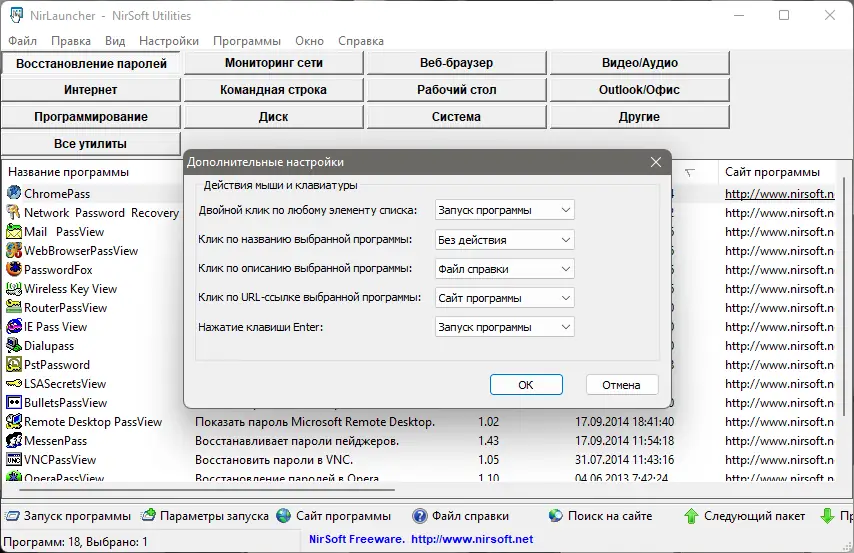The image size is (854, 553).
Task: Click the Dialupass icon
Action: coord(14,345)
